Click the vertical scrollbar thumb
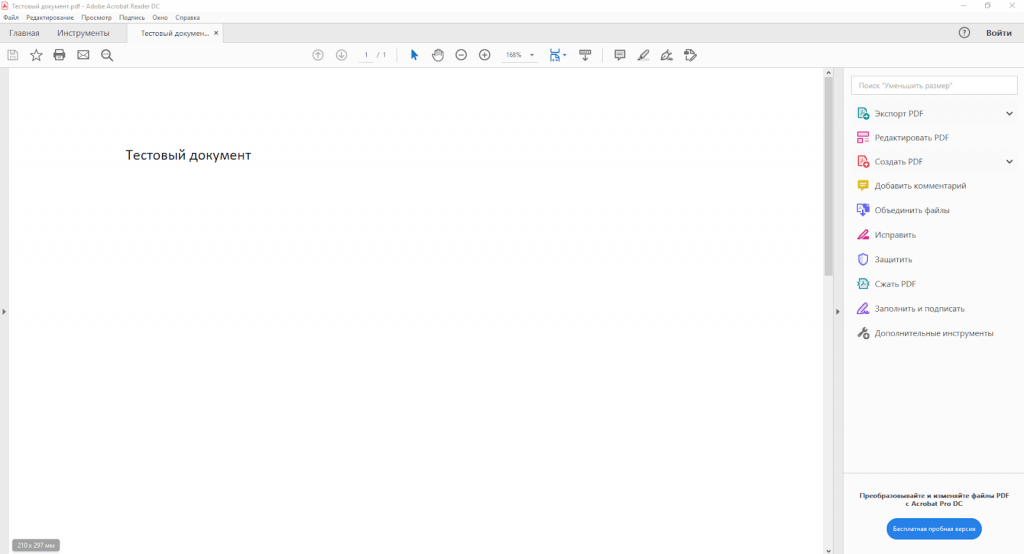Screen dimensions: 1024x554 point(829,176)
